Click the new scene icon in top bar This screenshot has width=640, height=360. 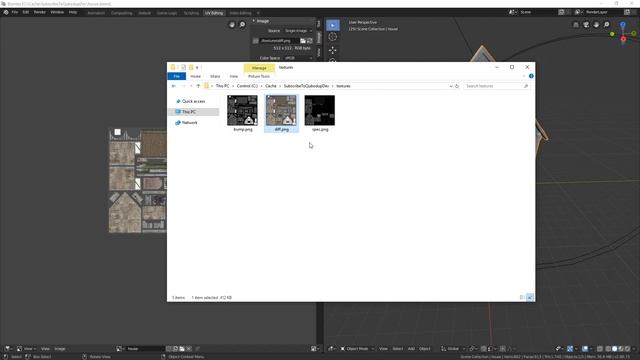coord(561,12)
